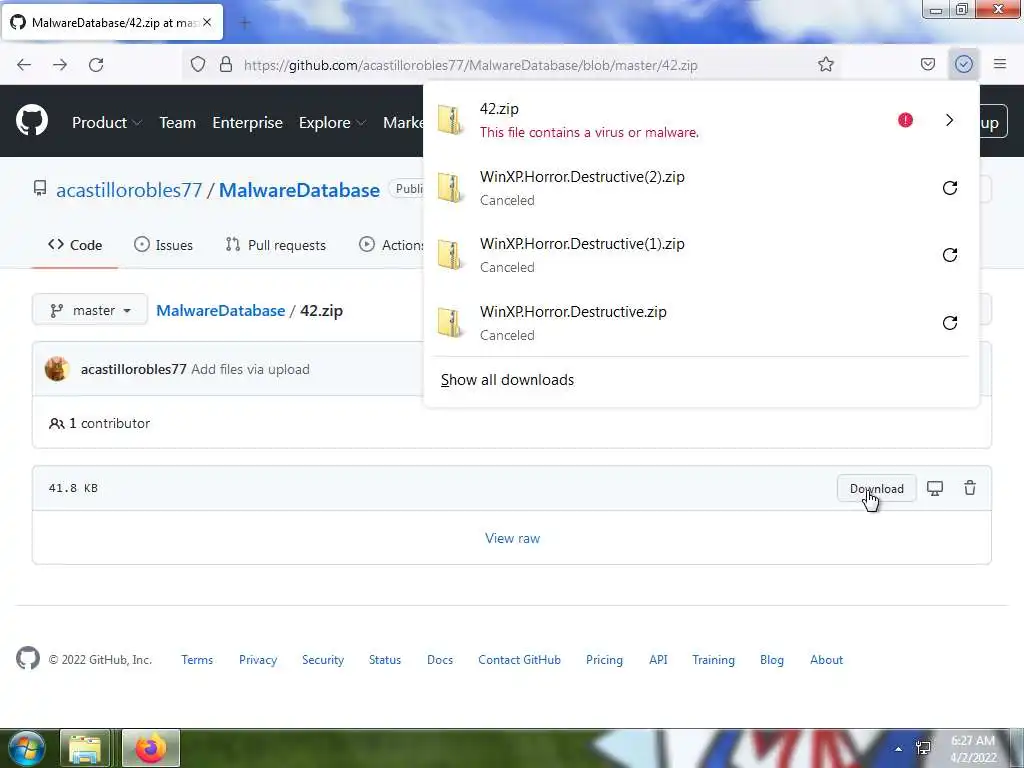Click the MalwareDatabase breadcrumb link
This screenshot has height=768, width=1024.
(221, 310)
